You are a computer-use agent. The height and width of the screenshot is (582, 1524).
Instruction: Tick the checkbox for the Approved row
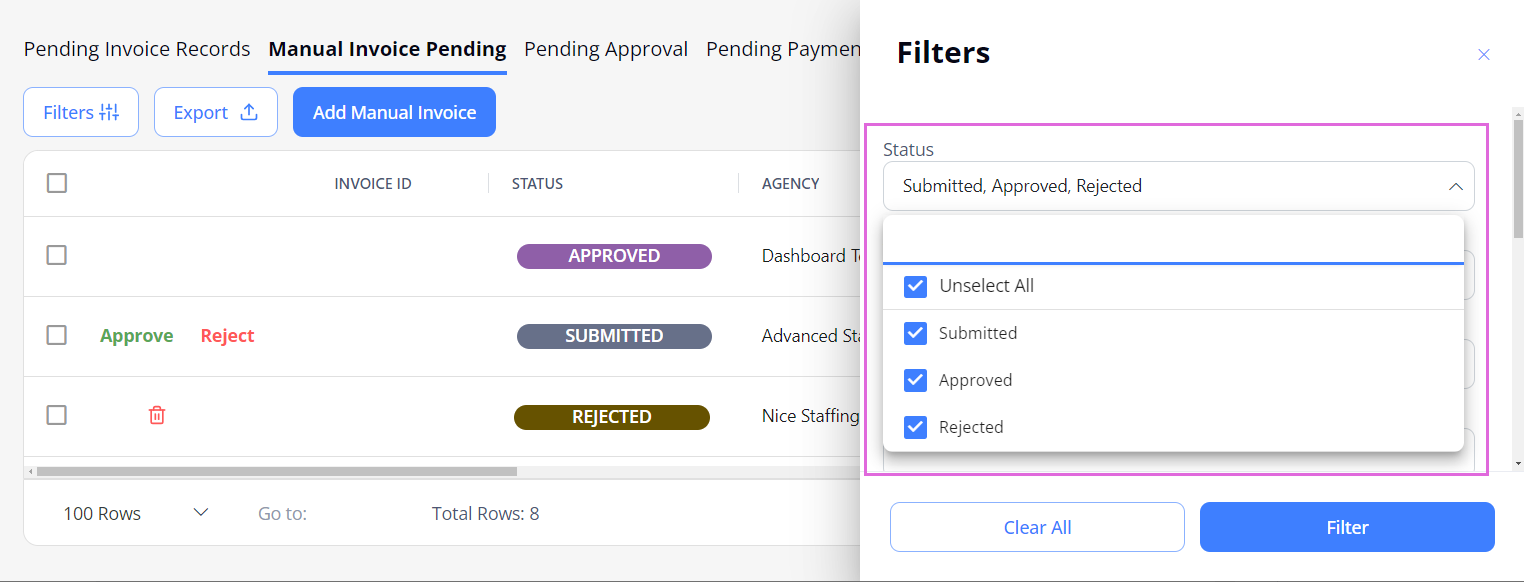[57, 255]
